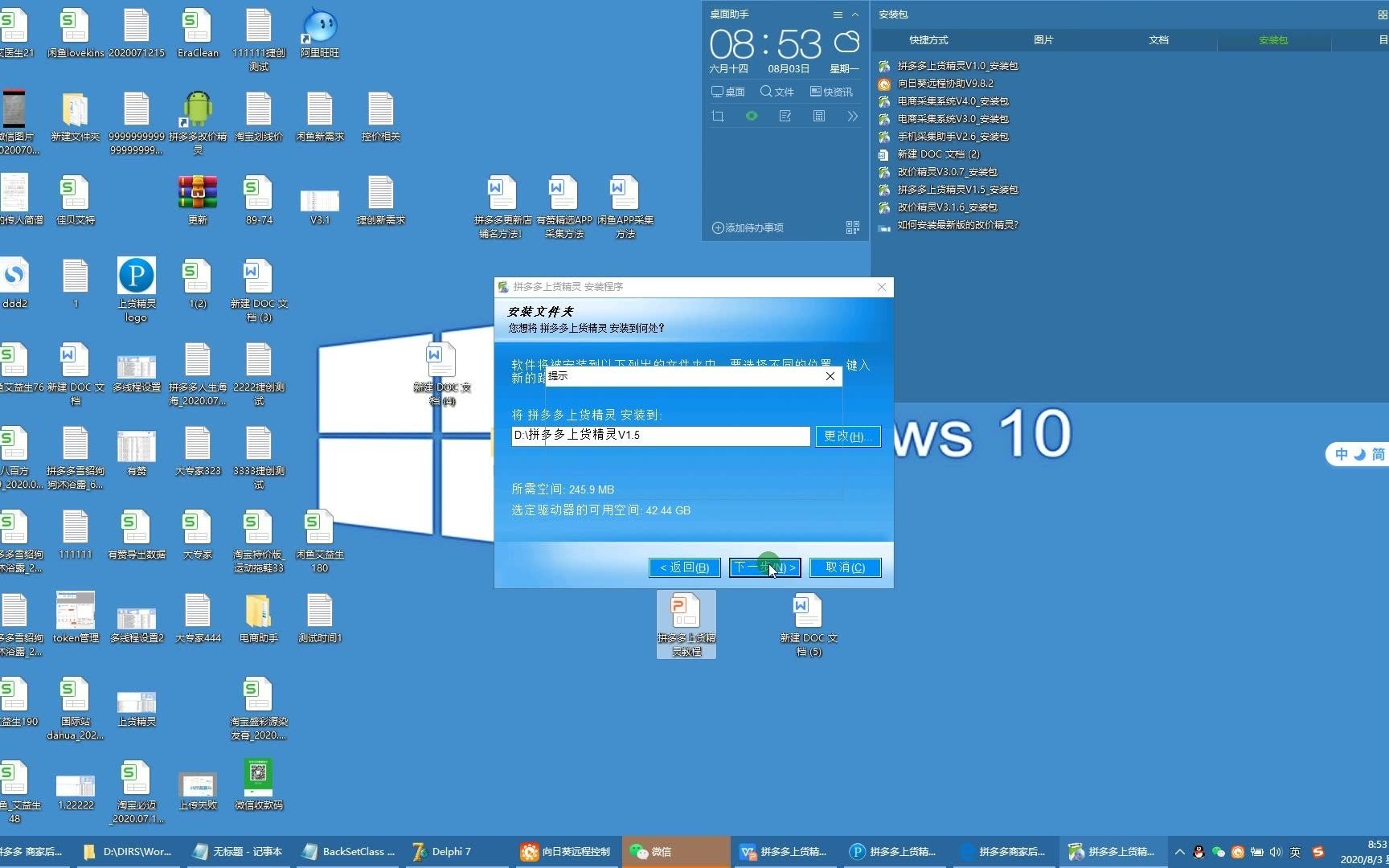This screenshot has width=1389, height=868.
Task: Switch to 微信 in the taskbar
Action: pyautogui.click(x=675, y=852)
